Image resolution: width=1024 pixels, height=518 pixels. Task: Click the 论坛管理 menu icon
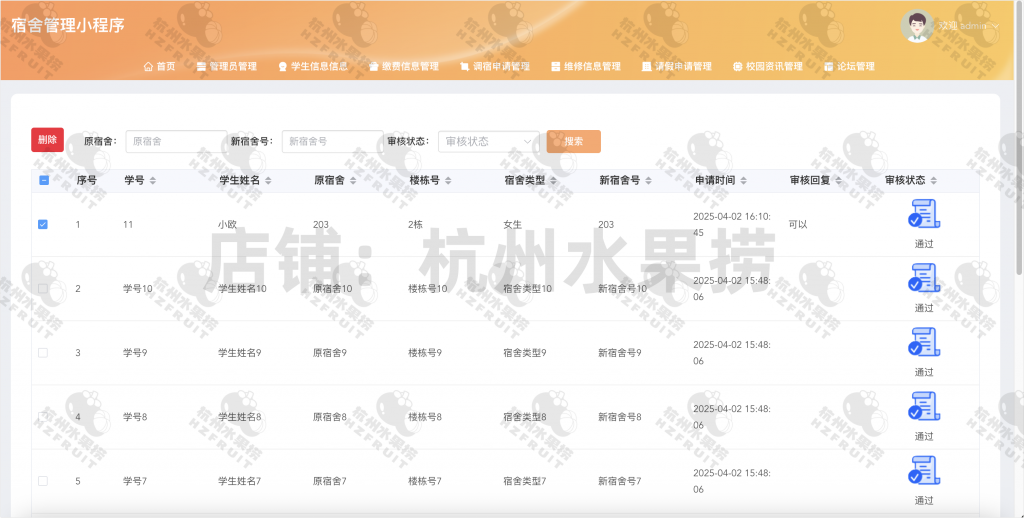pyautogui.click(x=829, y=67)
